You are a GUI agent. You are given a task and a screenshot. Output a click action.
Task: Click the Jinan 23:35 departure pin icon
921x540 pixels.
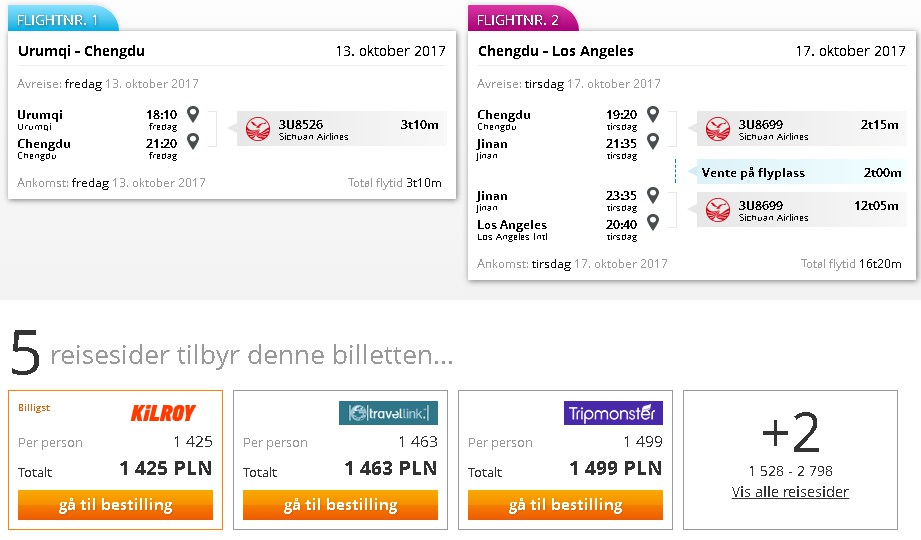(x=653, y=194)
